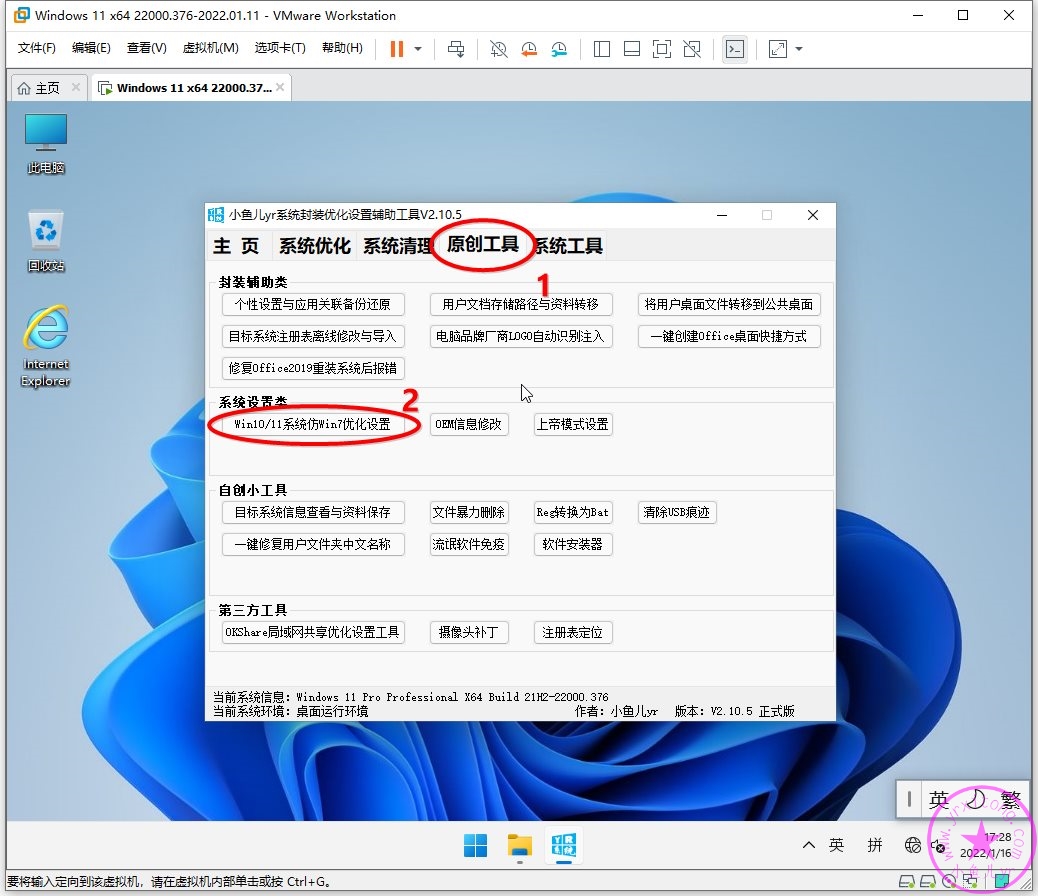Select the 回收站 recycle bin icon
Screen dimensions: 1038x896
(46, 241)
